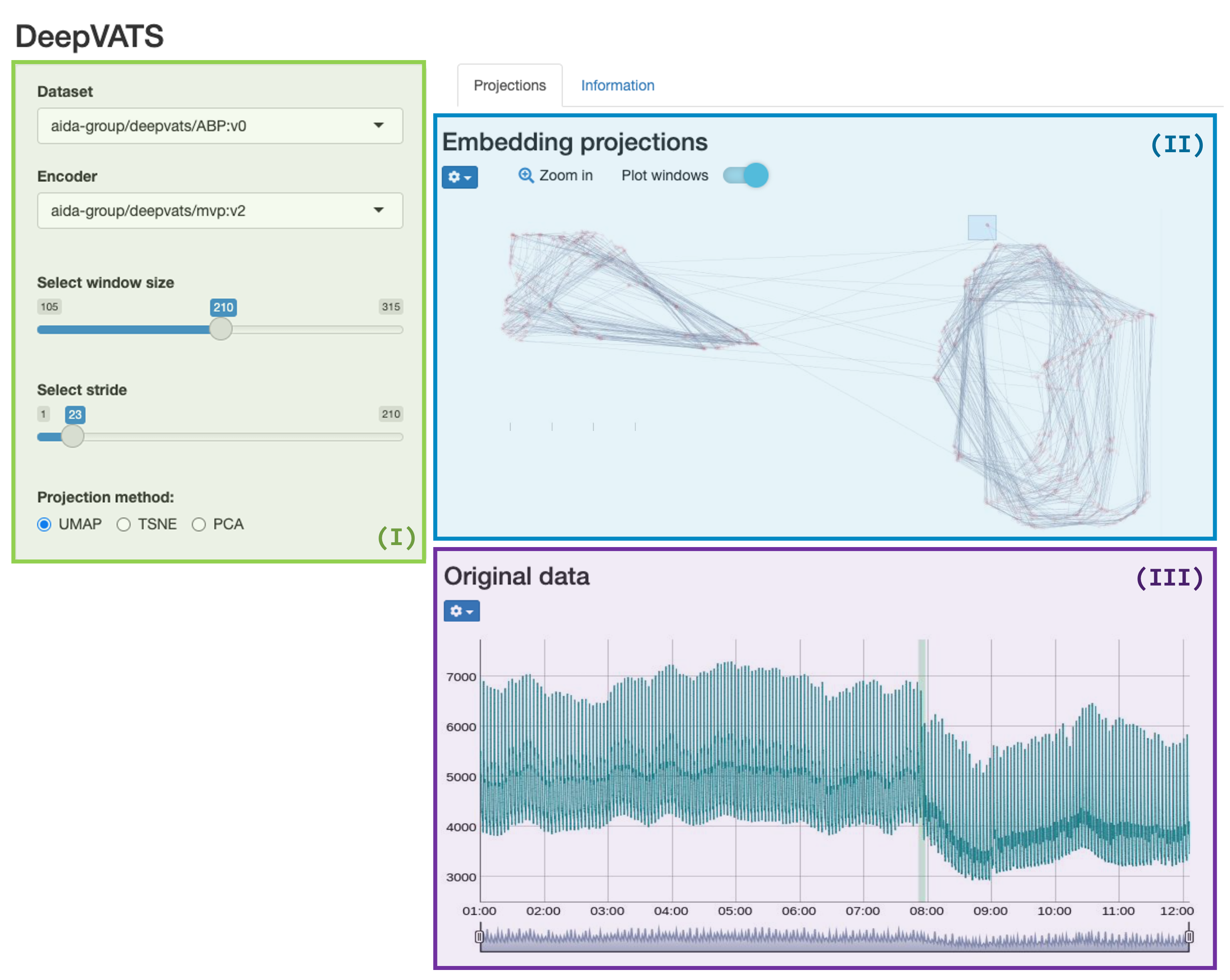Click the DeepVATS title
Screen dimensions: 1230x980
90,36
